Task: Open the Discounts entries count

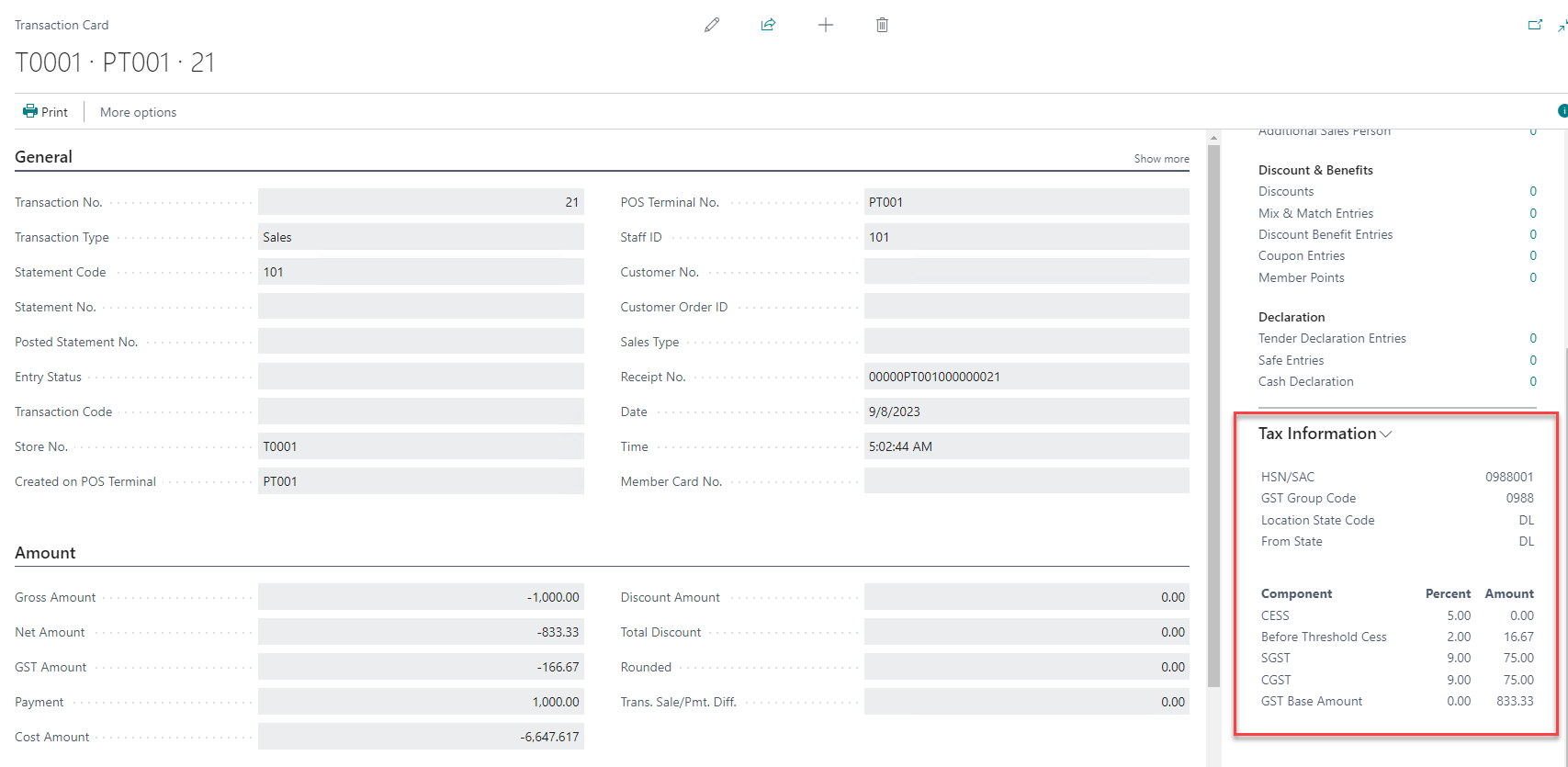Action: 1532,191
